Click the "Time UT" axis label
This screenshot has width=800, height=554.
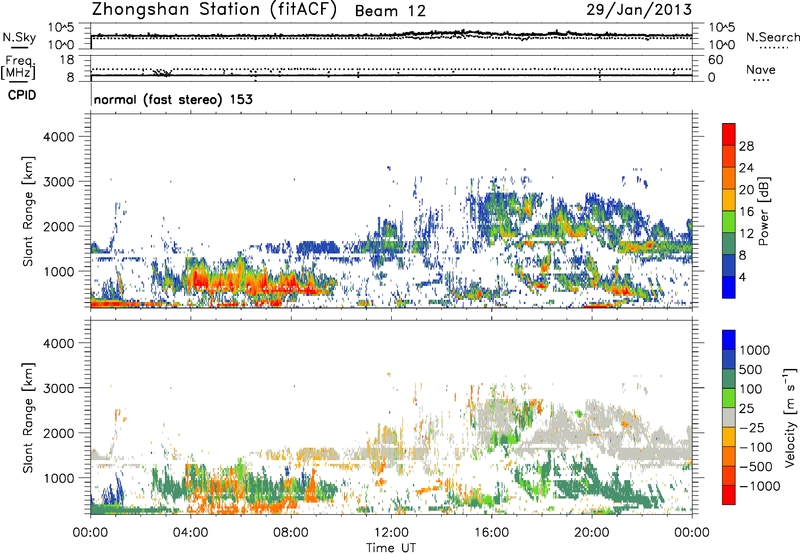391,548
